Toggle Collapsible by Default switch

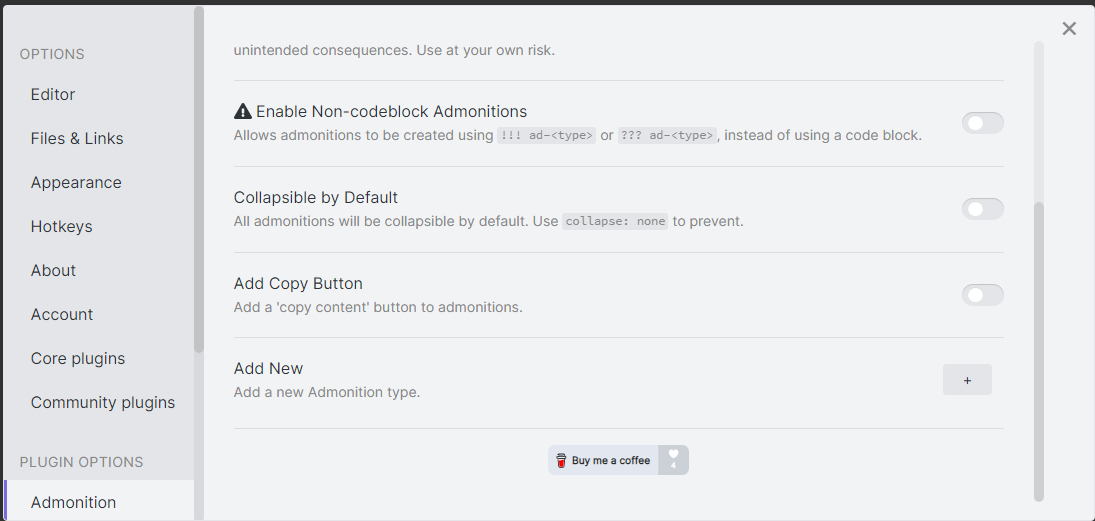point(982,209)
